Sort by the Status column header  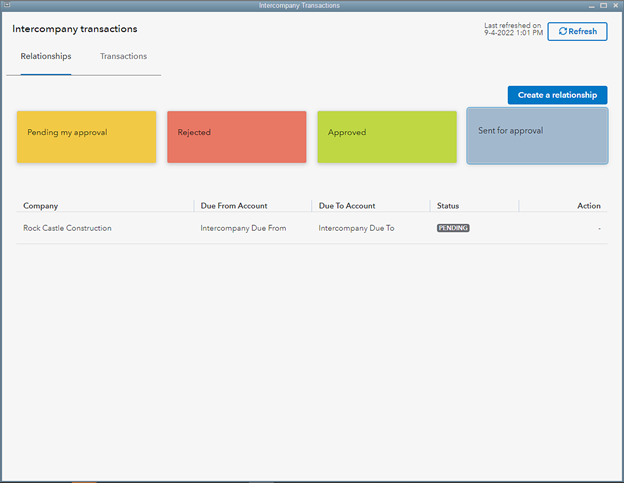click(x=448, y=206)
